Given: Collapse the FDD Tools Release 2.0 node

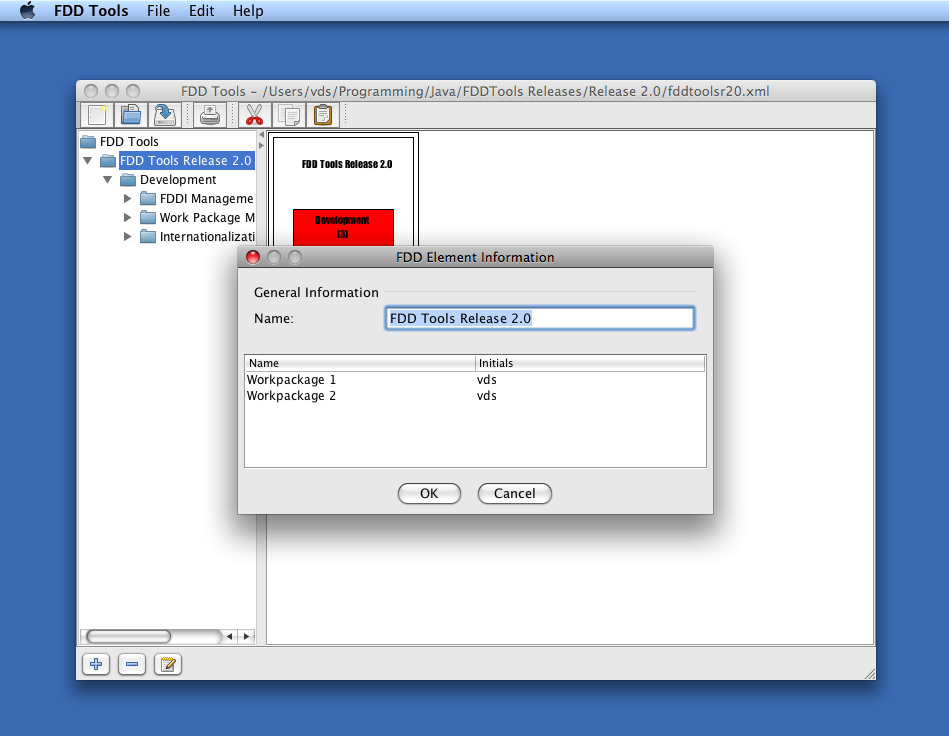Looking at the screenshot, I should 88,161.
